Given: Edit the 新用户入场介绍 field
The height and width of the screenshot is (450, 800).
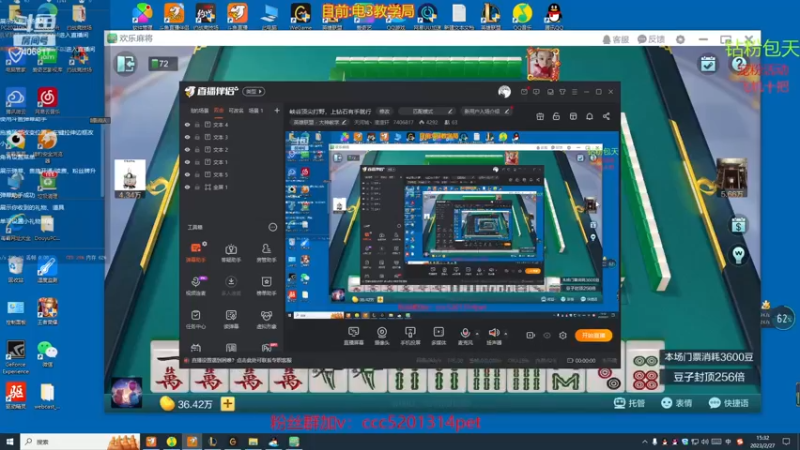Looking at the screenshot, I should click(x=486, y=111).
